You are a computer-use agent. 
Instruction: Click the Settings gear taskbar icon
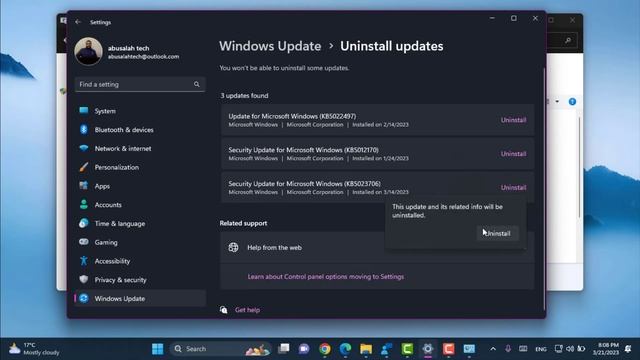[x=427, y=349]
